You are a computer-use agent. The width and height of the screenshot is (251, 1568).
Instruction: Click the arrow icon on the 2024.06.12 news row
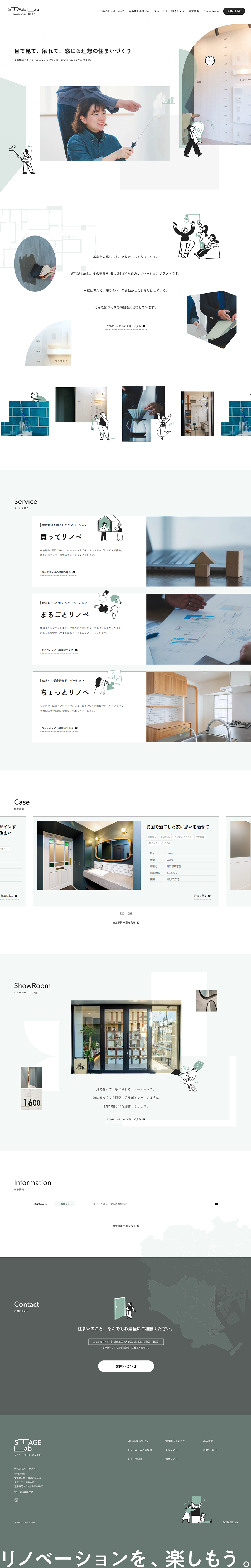coord(216,1204)
